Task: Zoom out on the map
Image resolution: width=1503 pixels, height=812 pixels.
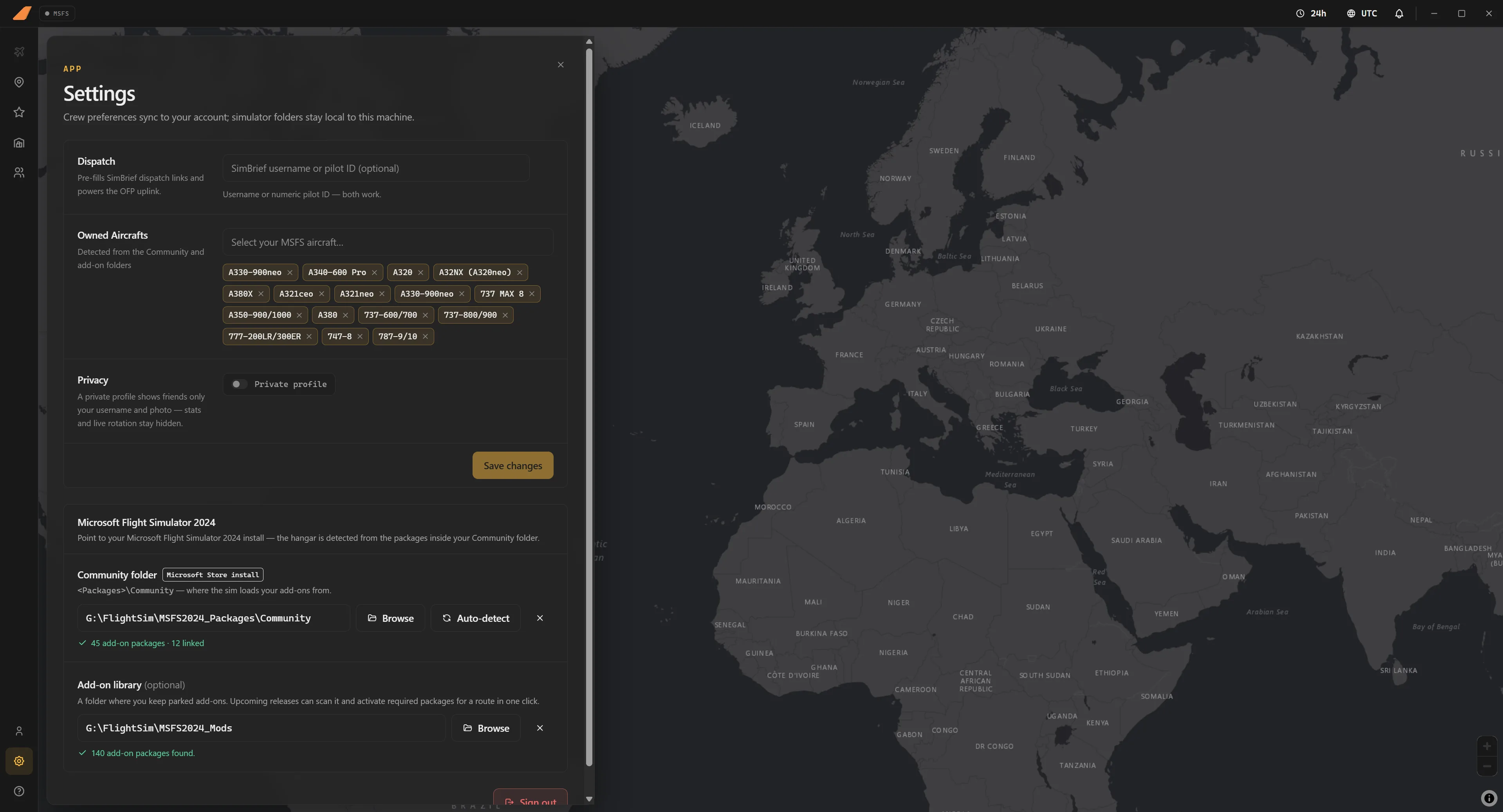Action: click(x=1487, y=766)
